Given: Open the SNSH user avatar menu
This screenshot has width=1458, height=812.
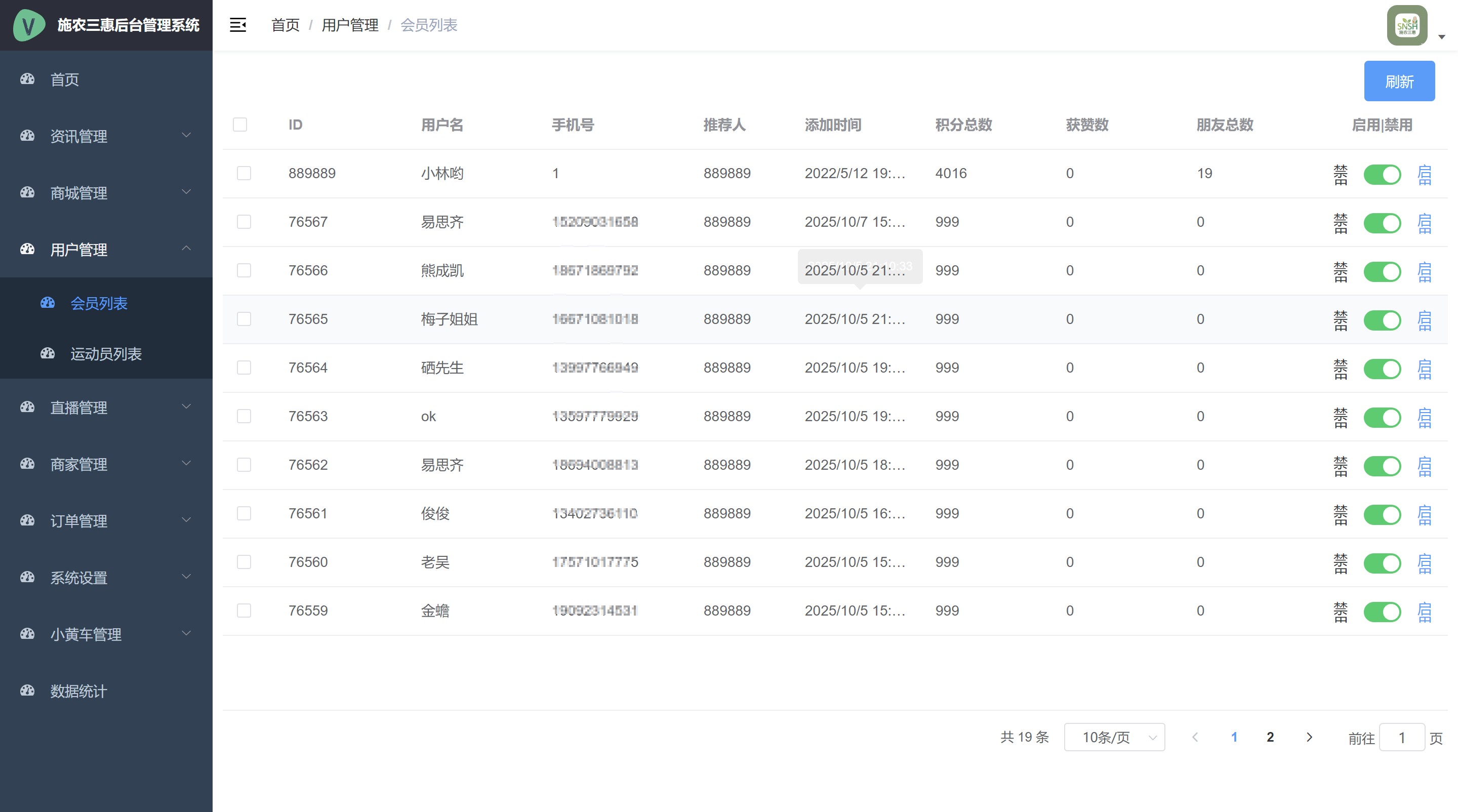Looking at the screenshot, I should coord(1407,25).
